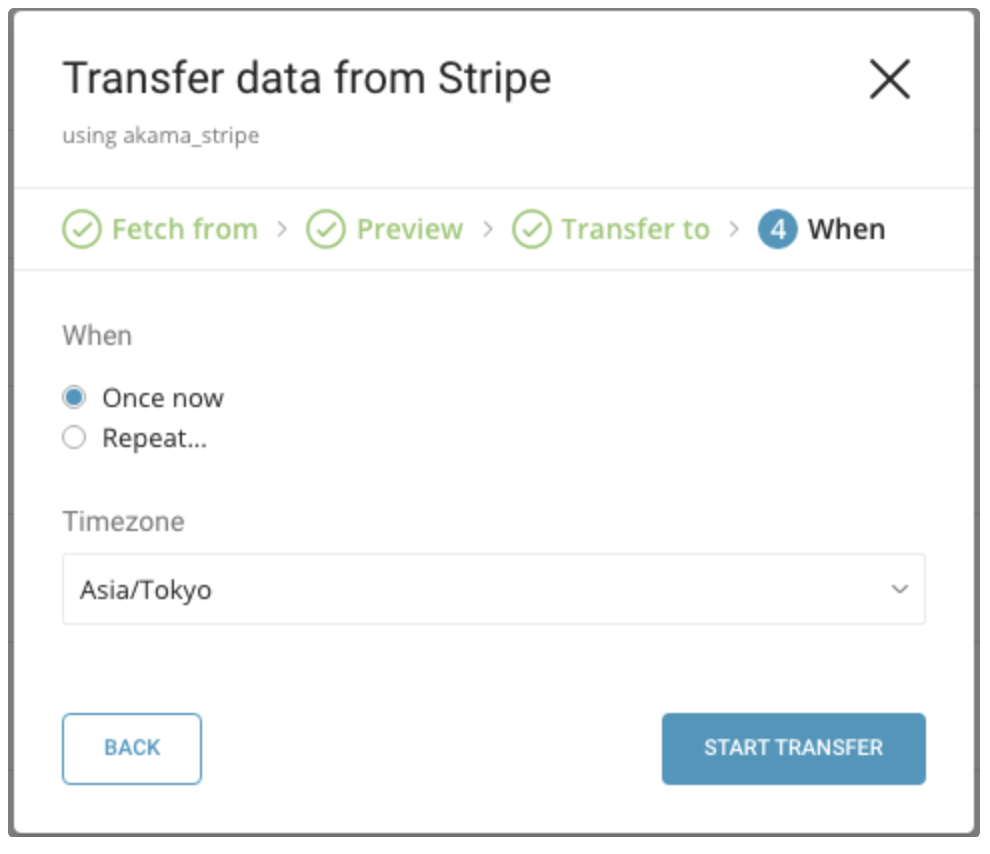The image size is (990, 854).
Task: Jump to the Transfer to step
Action: click(x=635, y=229)
